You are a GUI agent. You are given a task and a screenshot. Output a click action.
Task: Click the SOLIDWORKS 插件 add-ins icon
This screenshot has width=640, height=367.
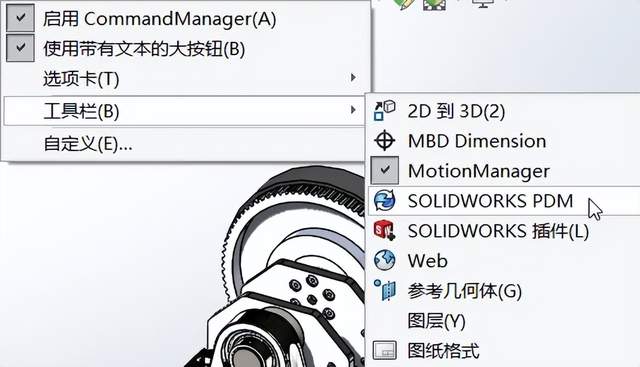coord(384,230)
